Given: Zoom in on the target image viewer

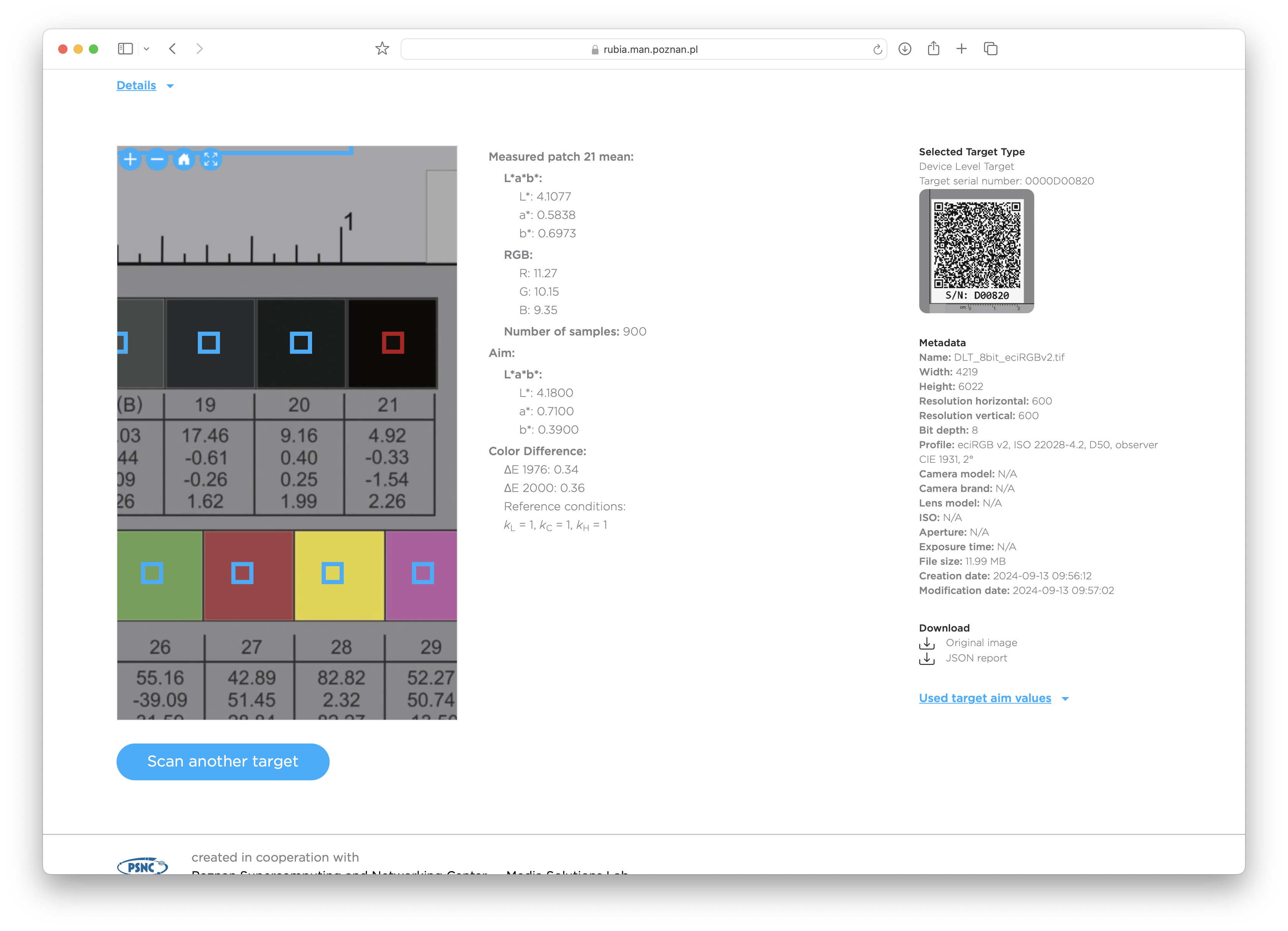Looking at the screenshot, I should click(x=130, y=160).
